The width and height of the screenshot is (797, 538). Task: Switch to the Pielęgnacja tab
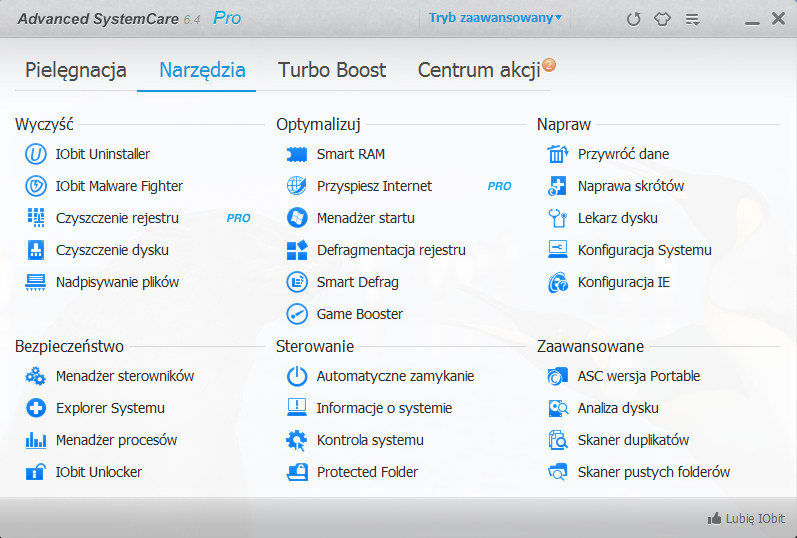(x=76, y=70)
